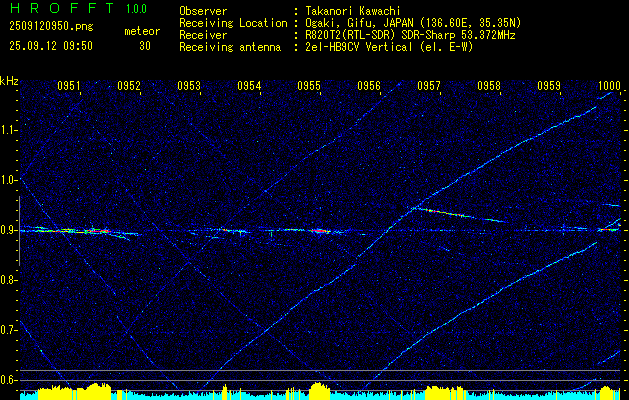Click the 0956 time marker
The image size is (629, 400).
369,85
